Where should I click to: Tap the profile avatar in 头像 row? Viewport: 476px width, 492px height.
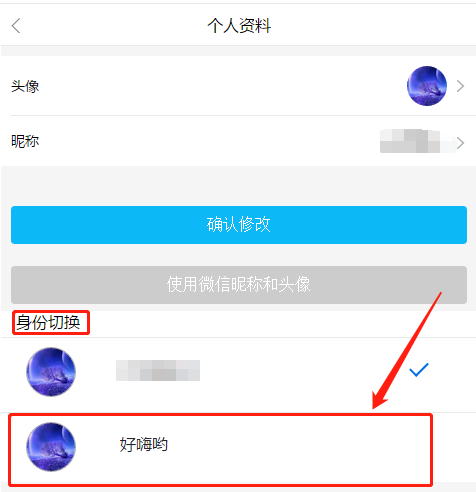click(427, 86)
